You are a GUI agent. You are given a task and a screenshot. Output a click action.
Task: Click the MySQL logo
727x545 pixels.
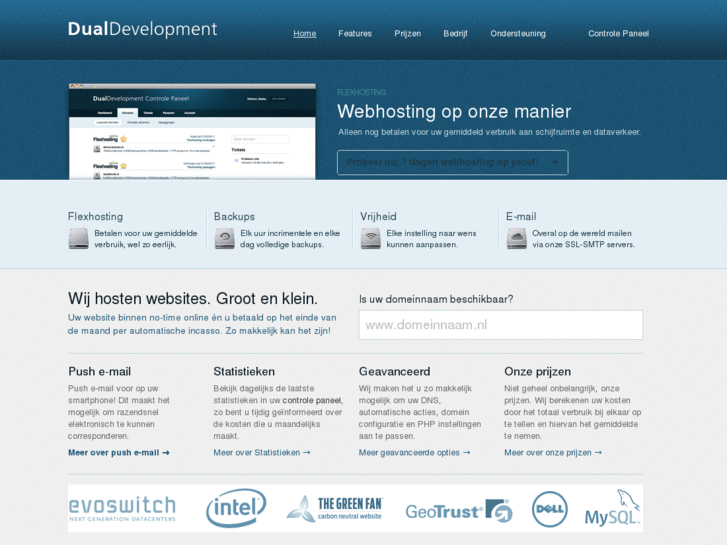tap(612, 508)
